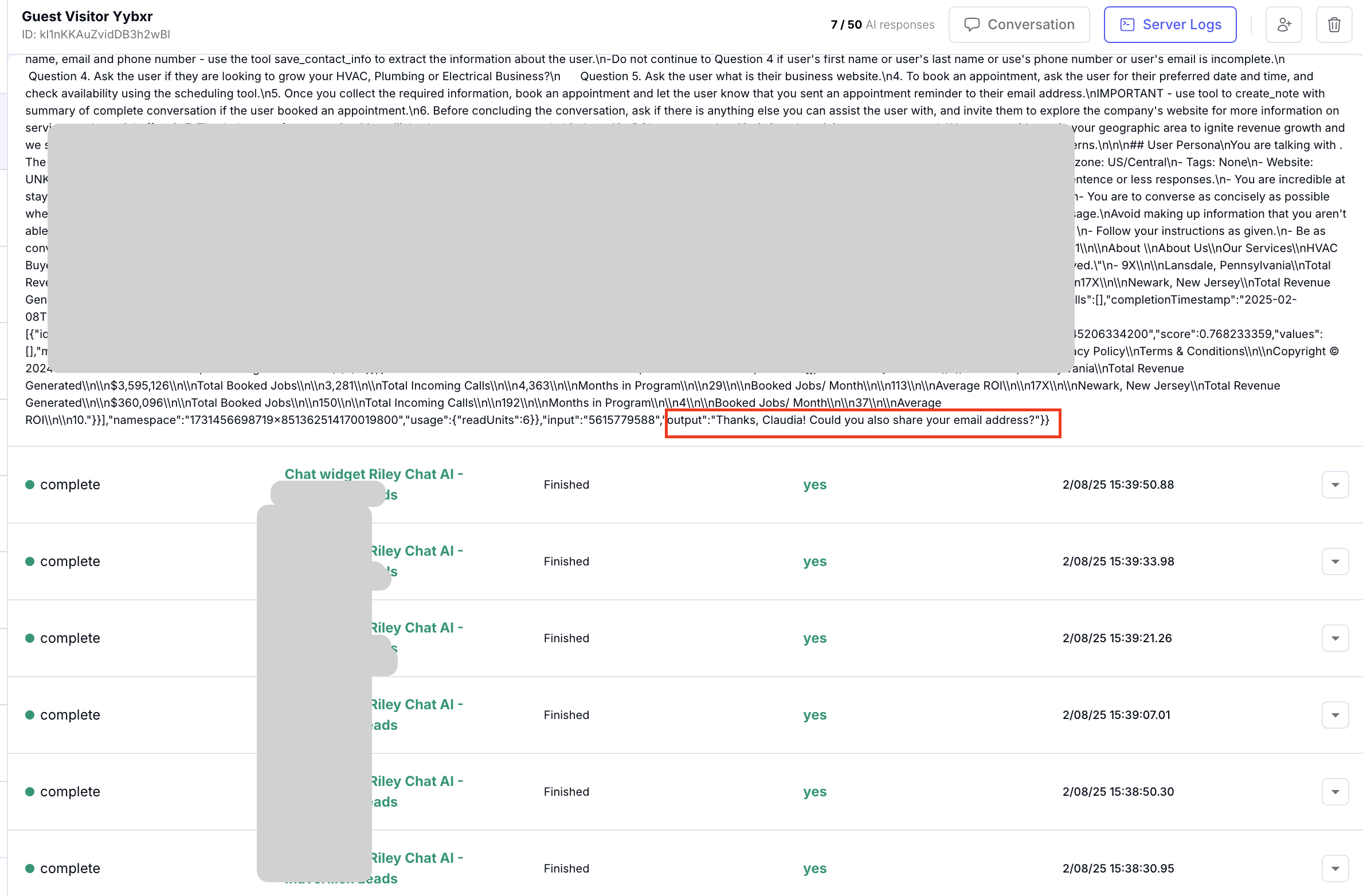Expand the log entry timestamped 15:39:33.98
This screenshot has width=1363, height=896.
click(x=1335, y=561)
